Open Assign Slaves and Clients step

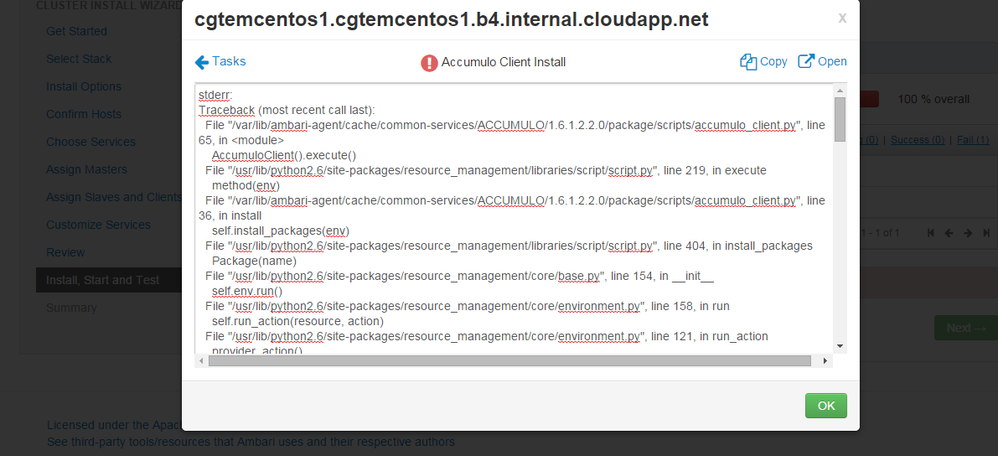pyautogui.click(x=113, y=197)
